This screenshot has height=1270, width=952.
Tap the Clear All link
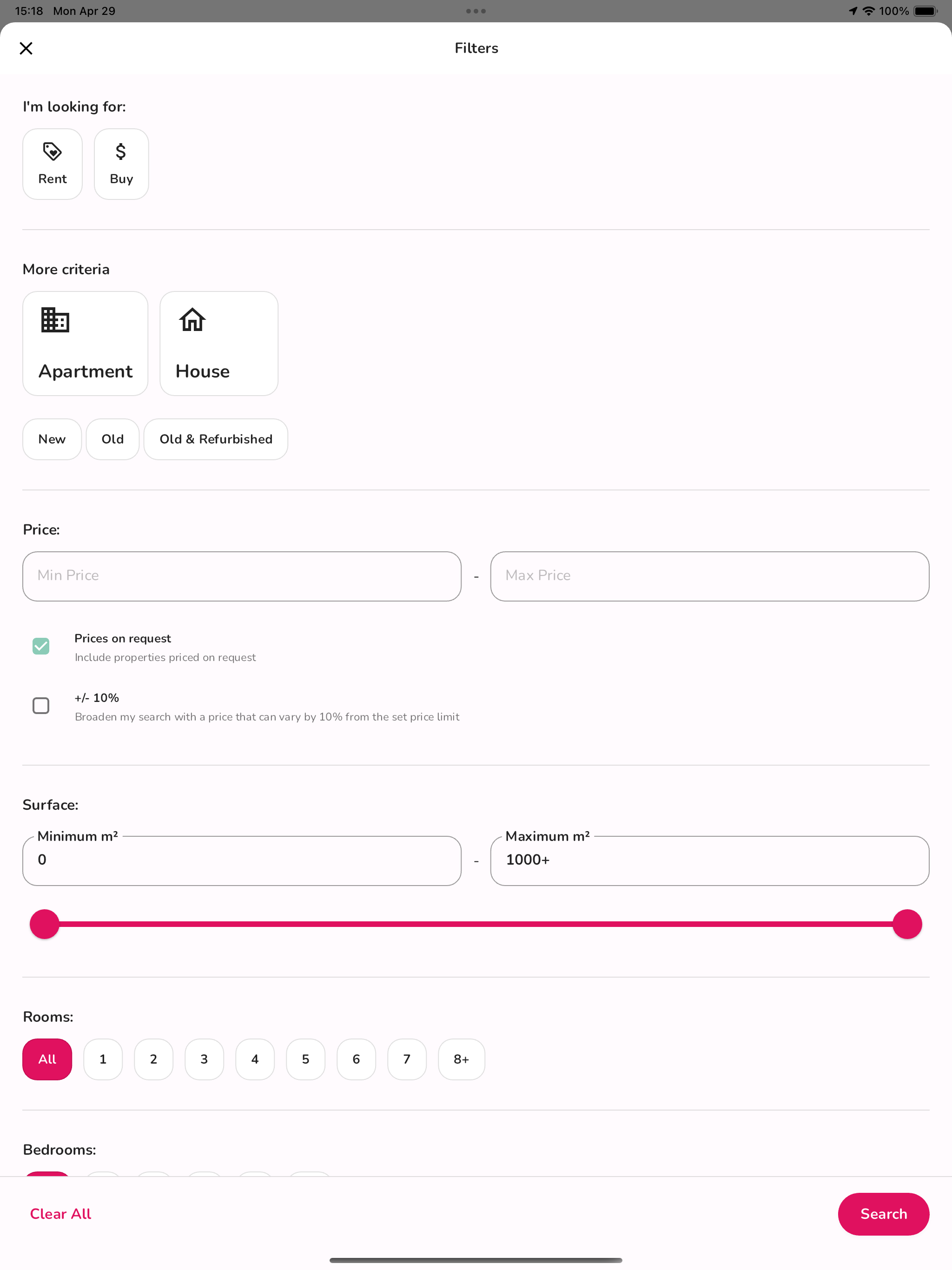coord(60,1214)
